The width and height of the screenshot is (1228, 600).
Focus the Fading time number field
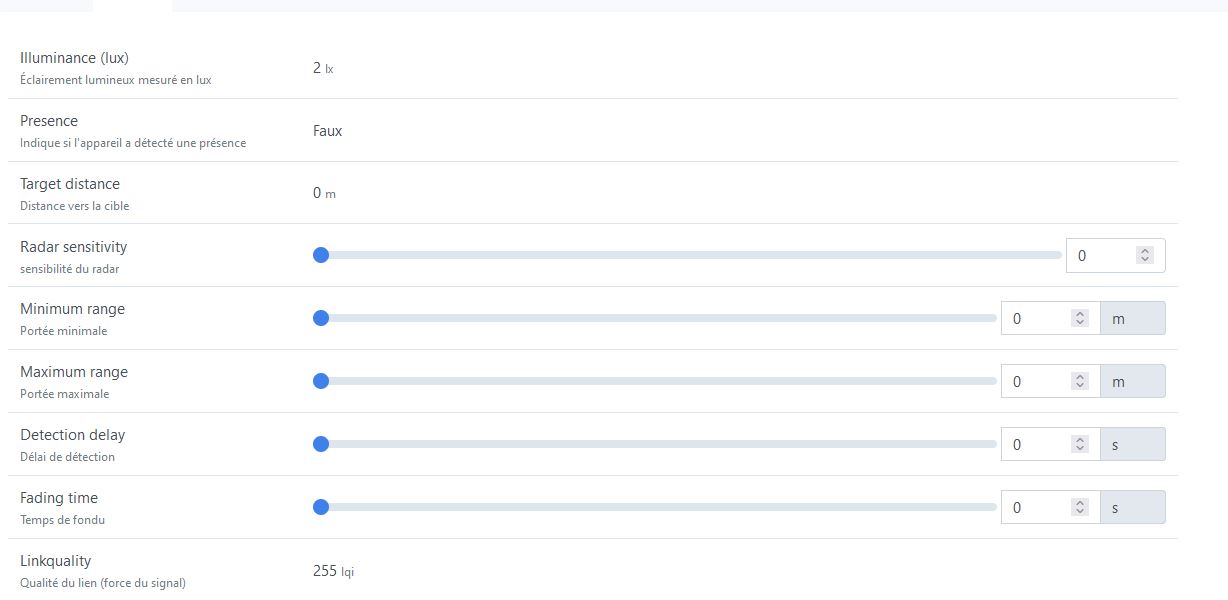coord(1050,507)
